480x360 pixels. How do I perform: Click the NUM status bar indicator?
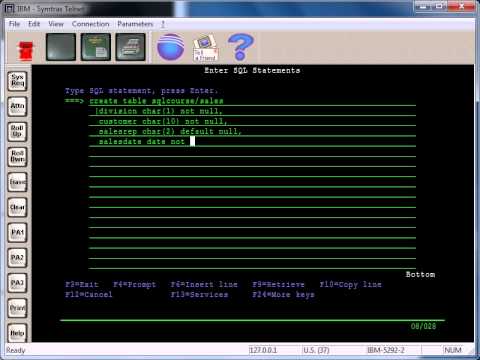tap(453, 350)
